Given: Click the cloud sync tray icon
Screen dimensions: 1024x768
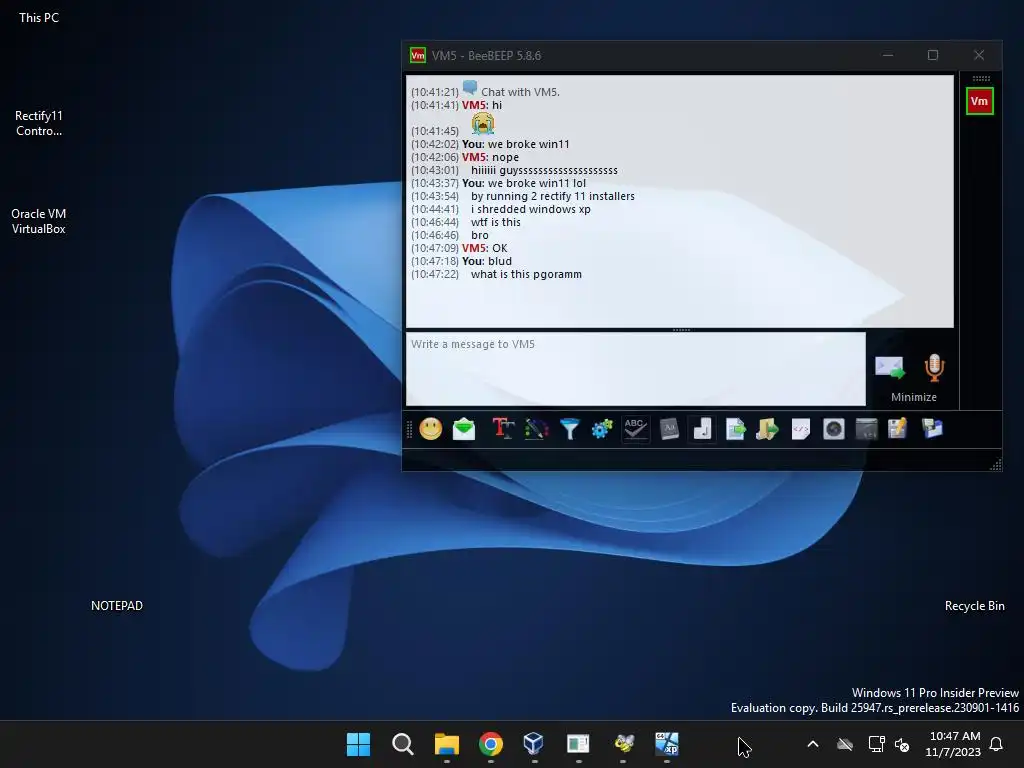Looking at the screenshot, I should coord(845,744).
